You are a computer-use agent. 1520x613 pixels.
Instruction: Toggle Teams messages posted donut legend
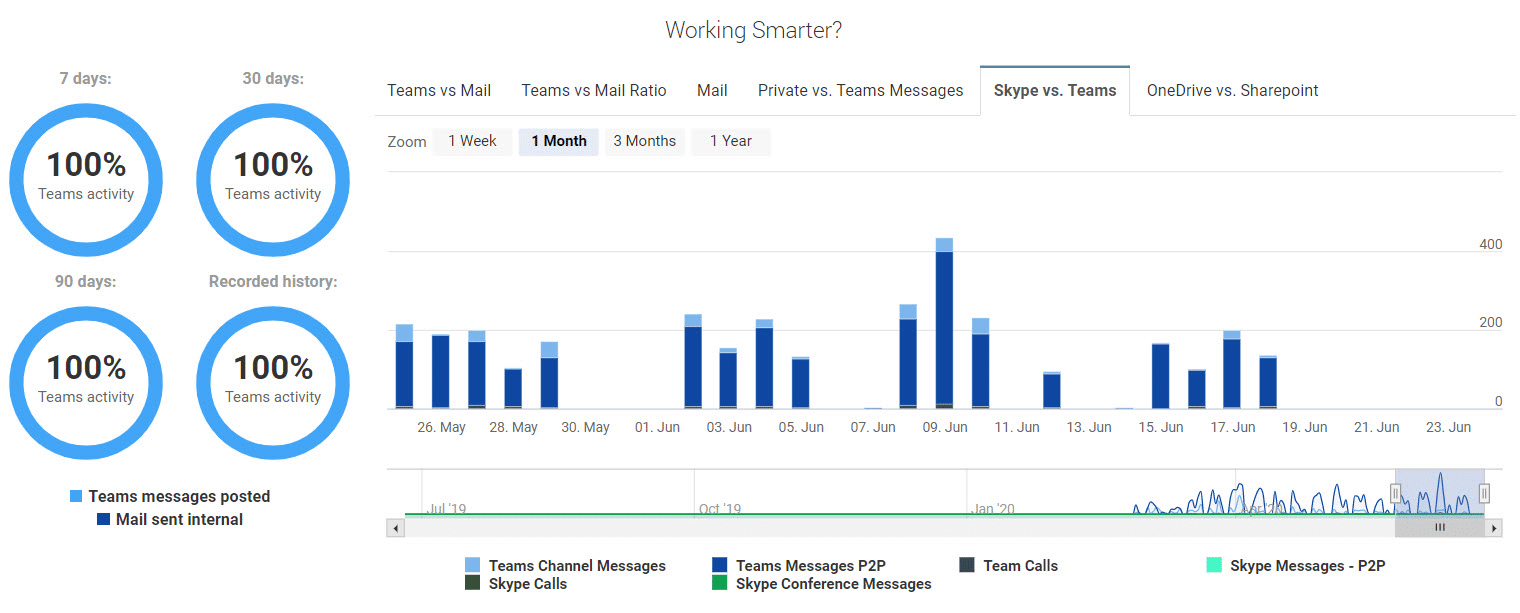coord(178,497)
